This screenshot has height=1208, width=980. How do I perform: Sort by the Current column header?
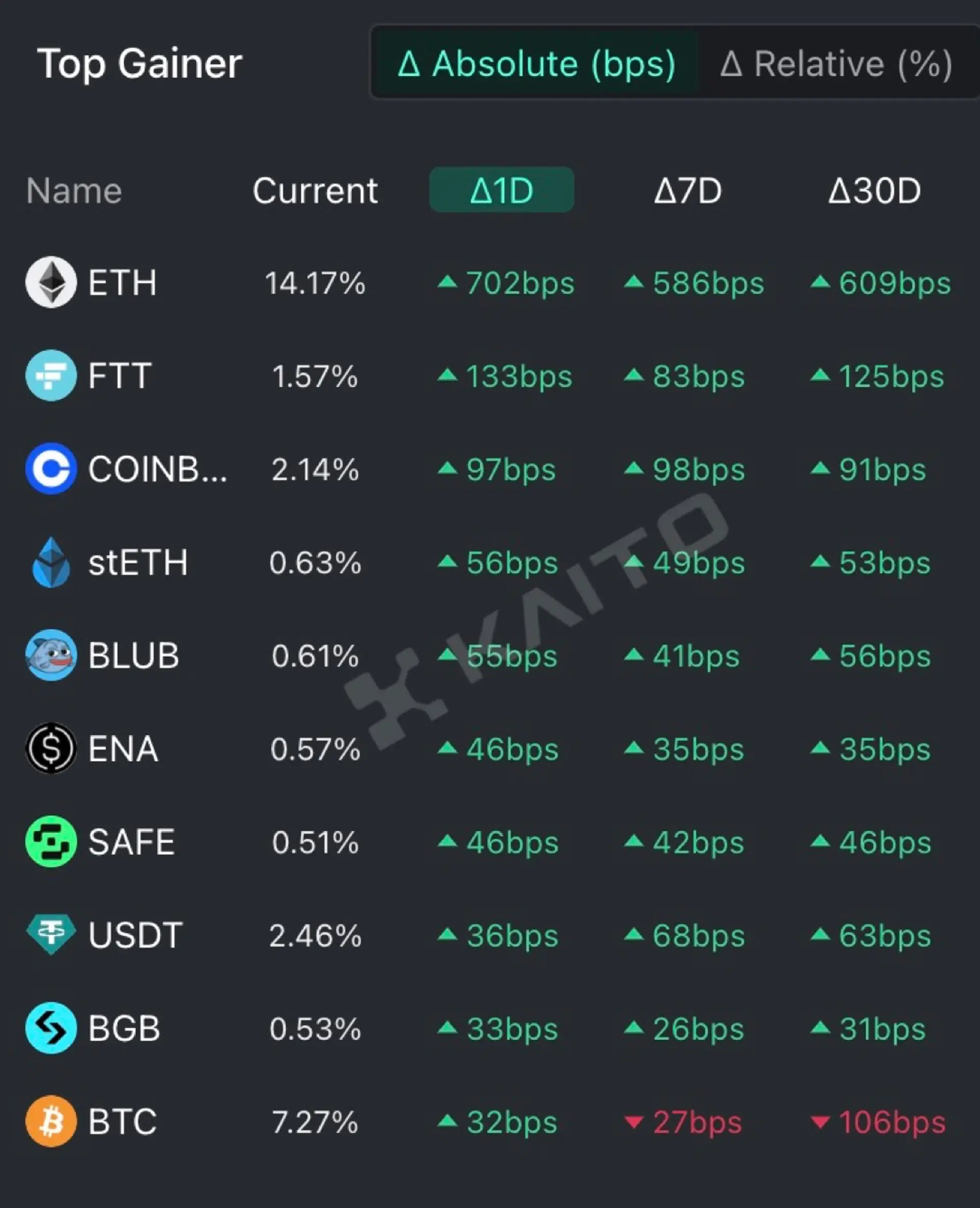(x=315, y=190)
